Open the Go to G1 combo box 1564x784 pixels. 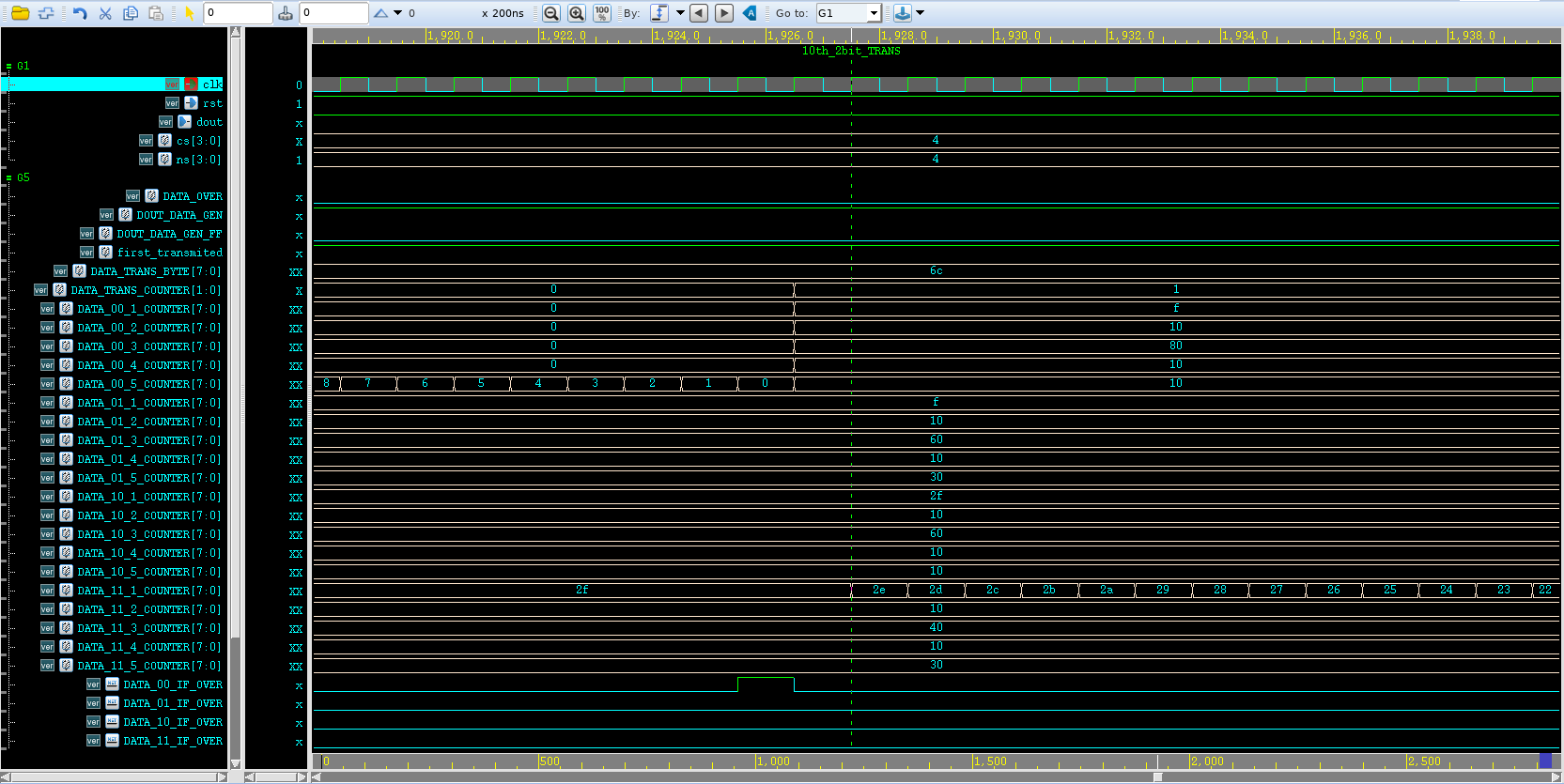(848, 13)
